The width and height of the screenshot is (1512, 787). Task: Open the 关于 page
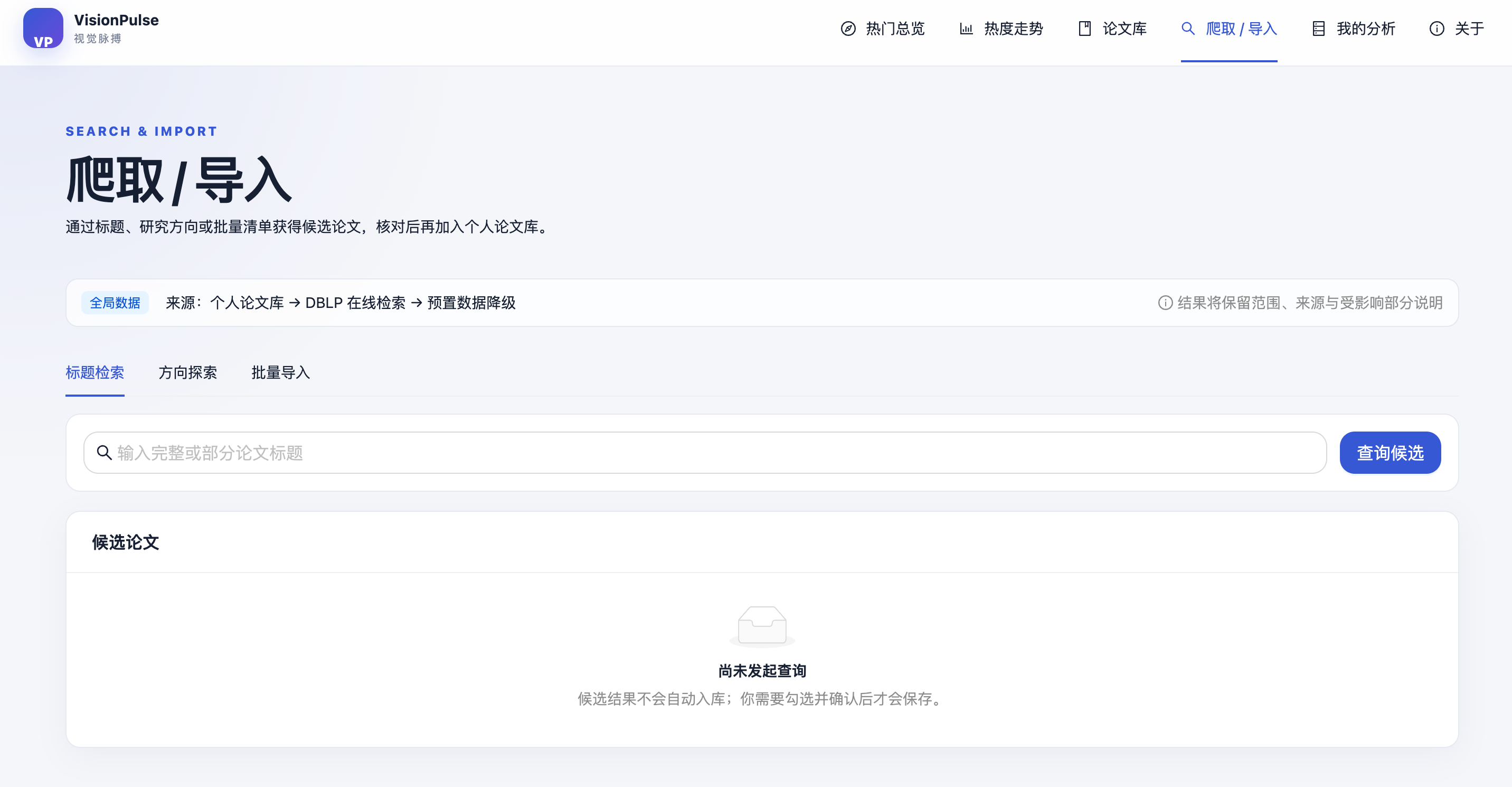tap(1457, 29)
